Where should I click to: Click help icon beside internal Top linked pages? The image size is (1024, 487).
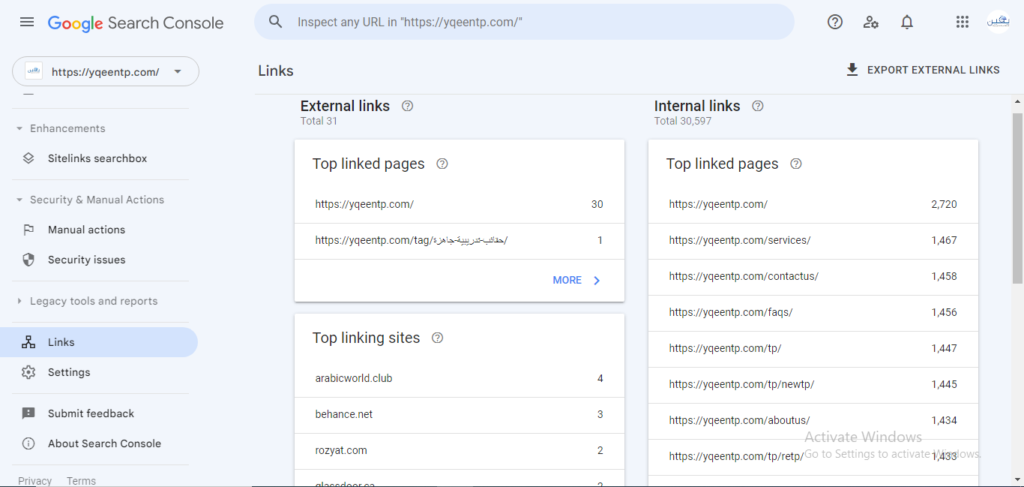point(795,164)
